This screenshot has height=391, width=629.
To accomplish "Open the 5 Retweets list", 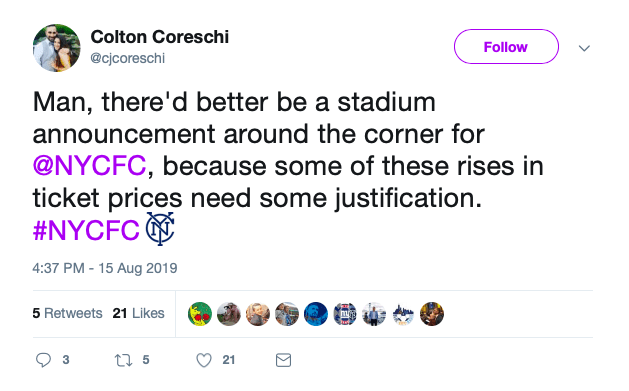I will click(67, 313).
